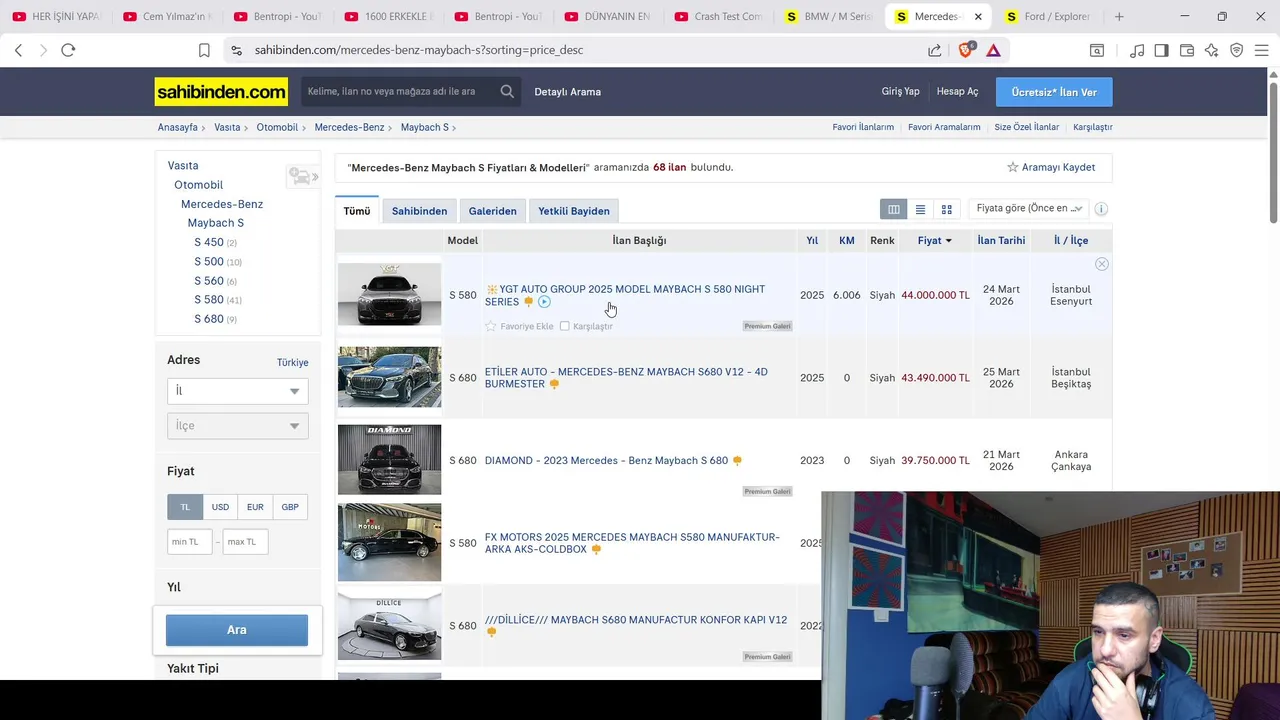Switch to the Ford / Explorer browser tab

coord(1048,17)
